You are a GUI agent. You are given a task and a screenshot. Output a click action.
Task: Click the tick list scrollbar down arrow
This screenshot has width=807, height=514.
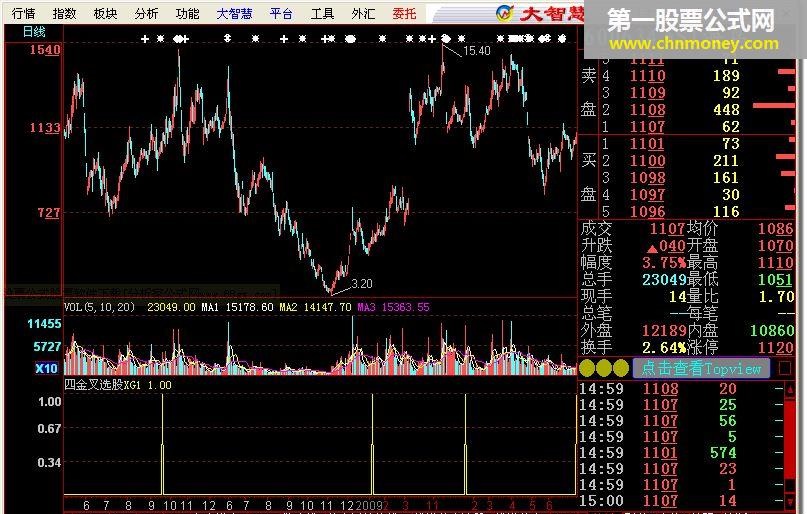[x=790, y=501]
